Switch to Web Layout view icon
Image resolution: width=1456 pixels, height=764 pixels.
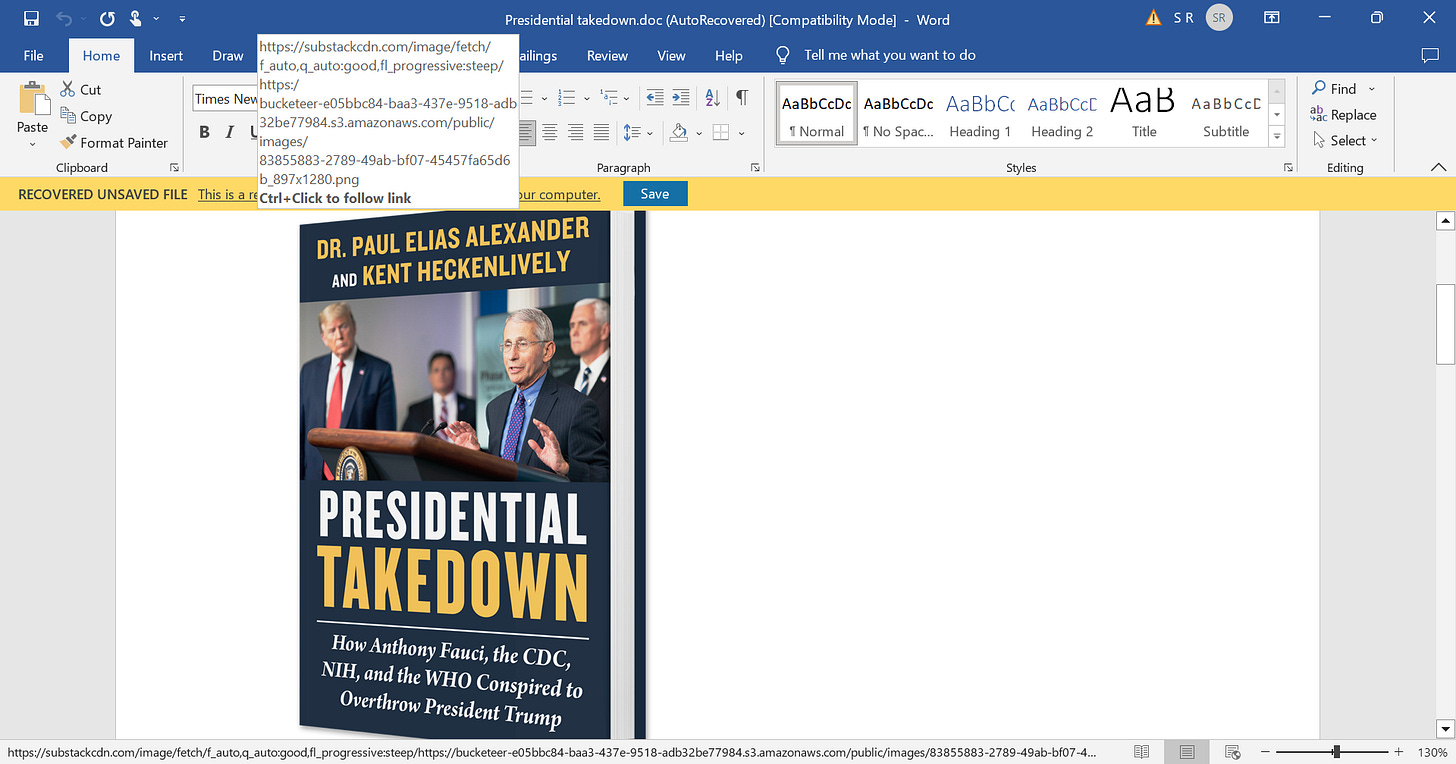point(1233,752)
